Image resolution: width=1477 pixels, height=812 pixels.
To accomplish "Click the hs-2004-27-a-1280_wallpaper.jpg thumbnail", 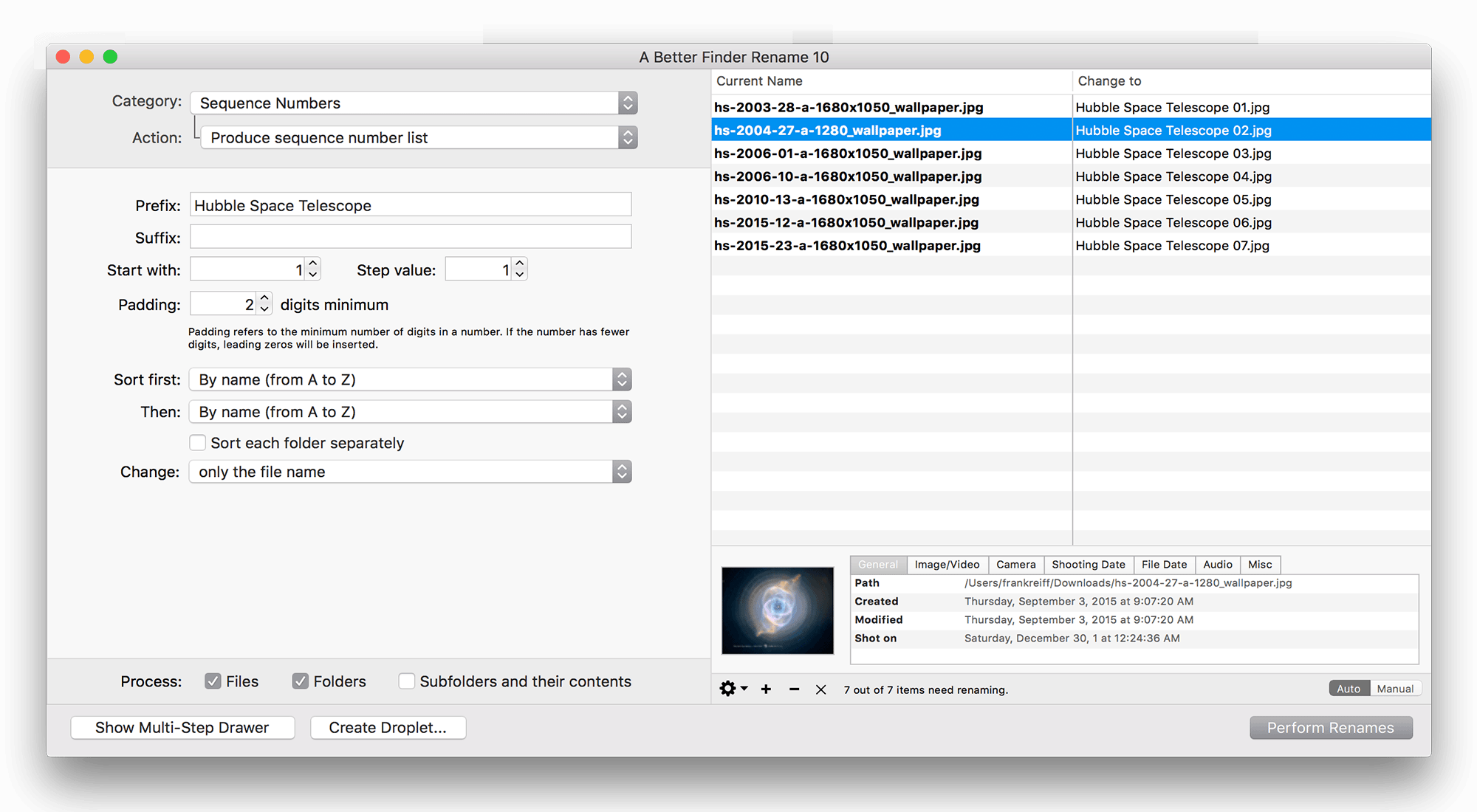I will [x=778, y=607].
